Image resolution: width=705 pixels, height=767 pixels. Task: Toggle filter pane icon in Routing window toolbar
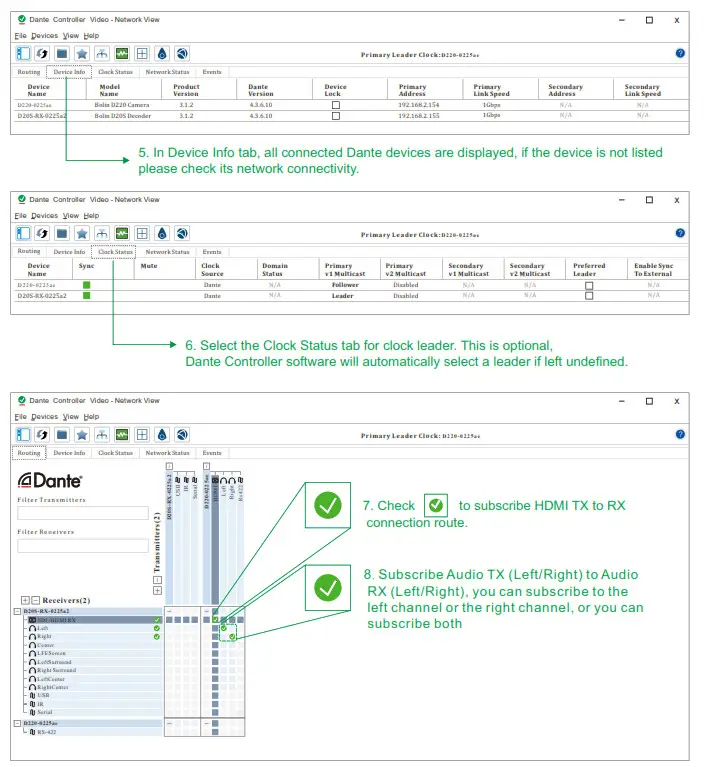23,434
